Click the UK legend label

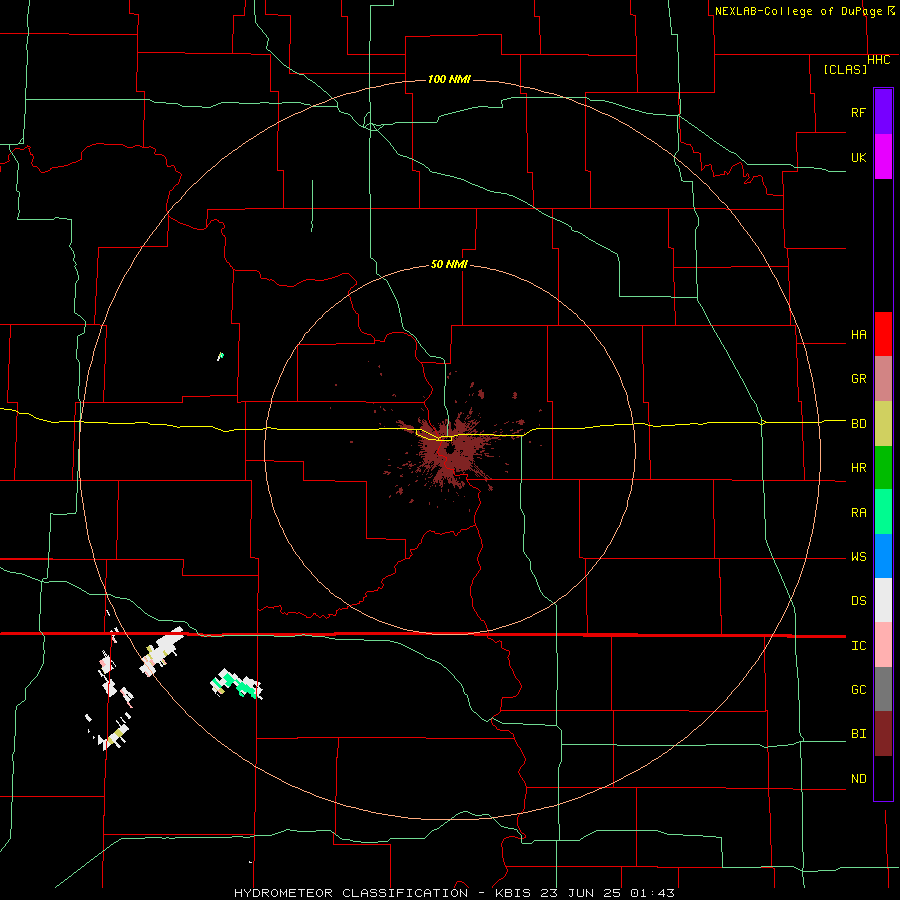[x=859, y=157]
